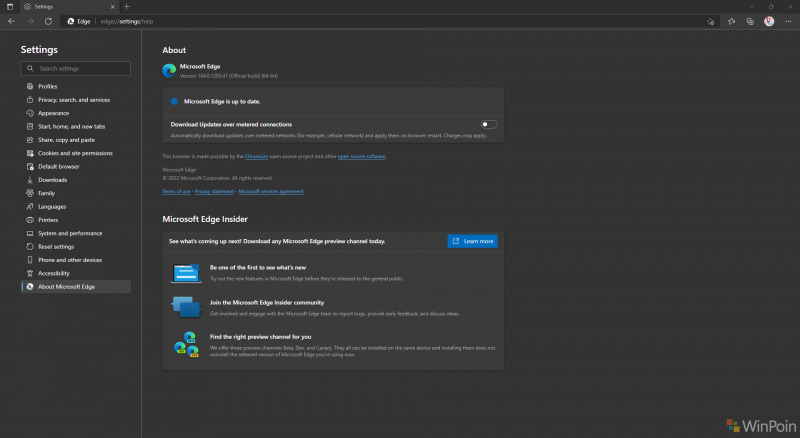
Task: Open Profiles settings icon in sidebar
Action: pos(30,86)
